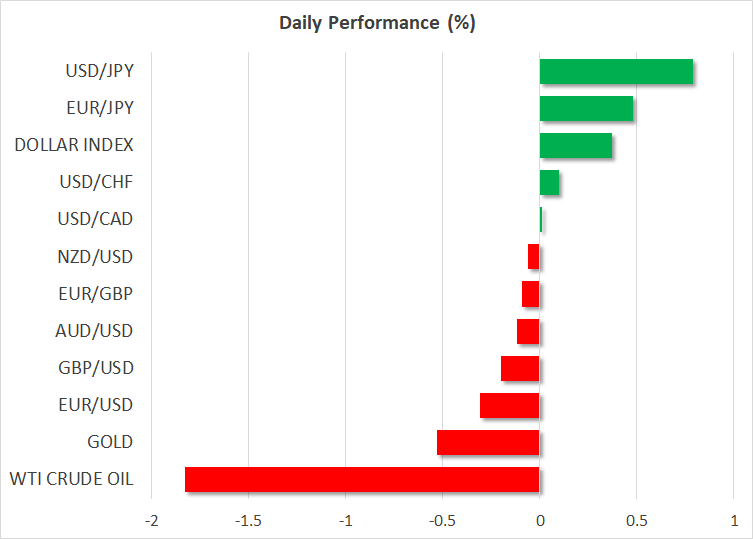Click the red GBP/USD bar
753x539 pixels.
pyautogui.click(x=520, y=368)
